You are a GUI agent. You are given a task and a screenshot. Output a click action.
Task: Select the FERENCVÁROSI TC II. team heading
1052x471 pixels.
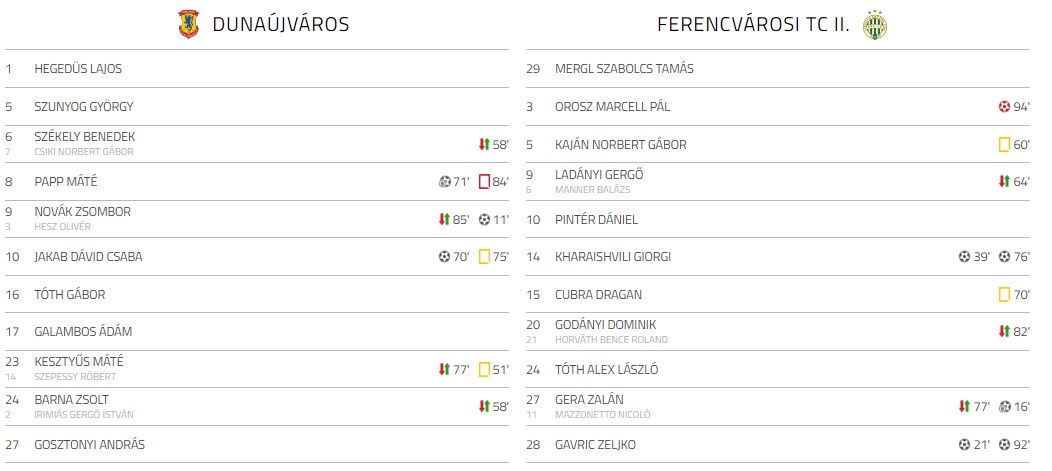[x=753, y=25]
